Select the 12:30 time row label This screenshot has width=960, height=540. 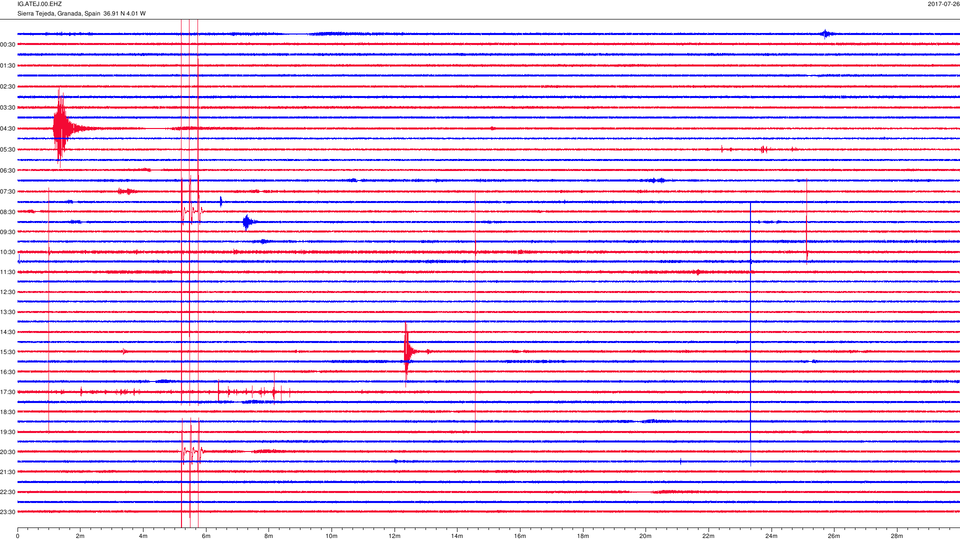(8, 292)
